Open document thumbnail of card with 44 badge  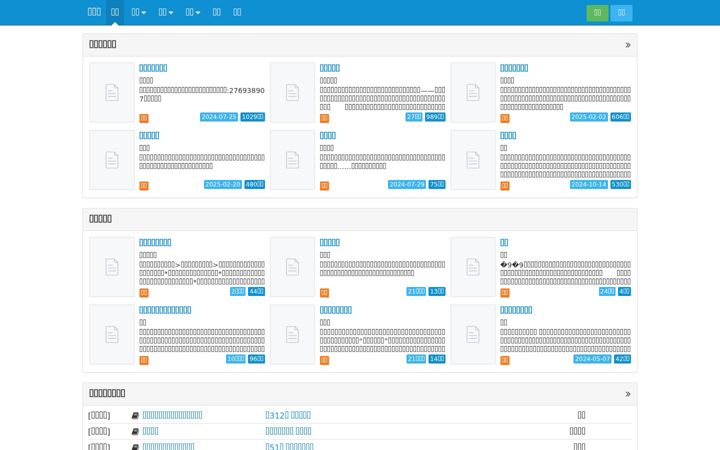tap(112, 267)
